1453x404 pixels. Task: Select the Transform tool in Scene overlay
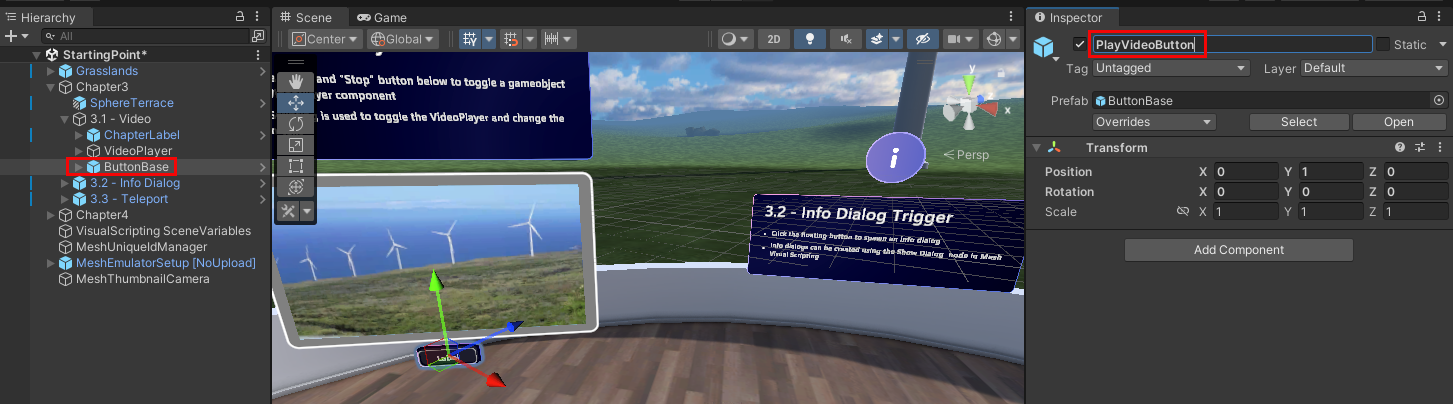pyautogui.click(x=296, y=187)
